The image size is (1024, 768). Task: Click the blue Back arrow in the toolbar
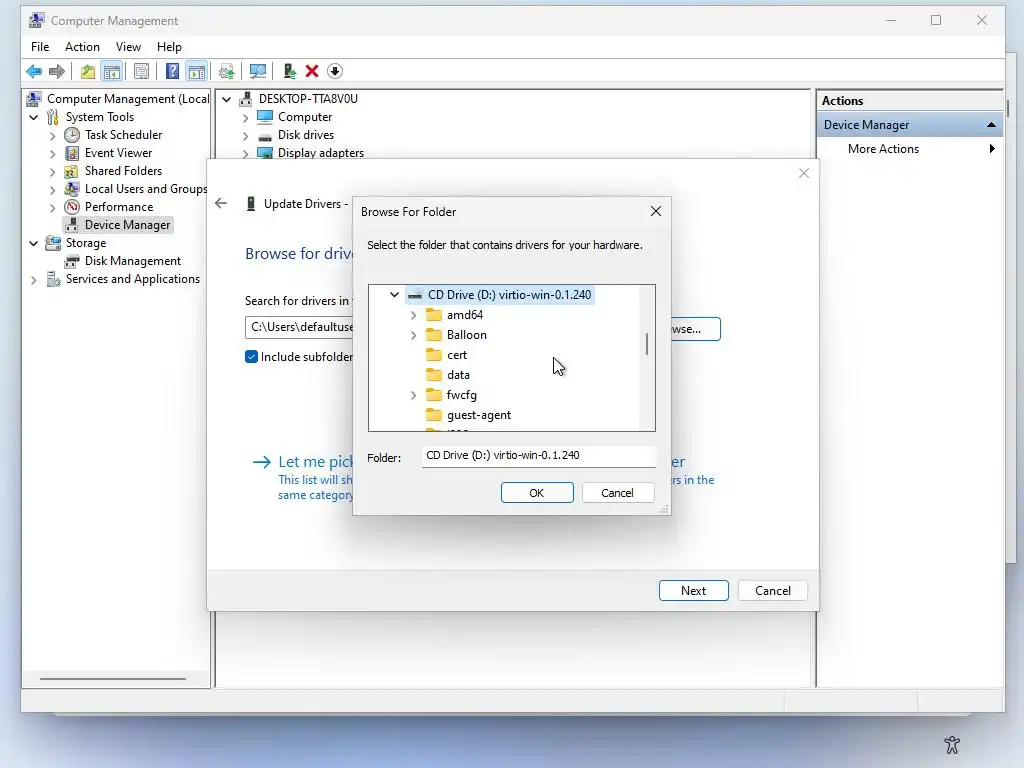click(x=34, y=71)
